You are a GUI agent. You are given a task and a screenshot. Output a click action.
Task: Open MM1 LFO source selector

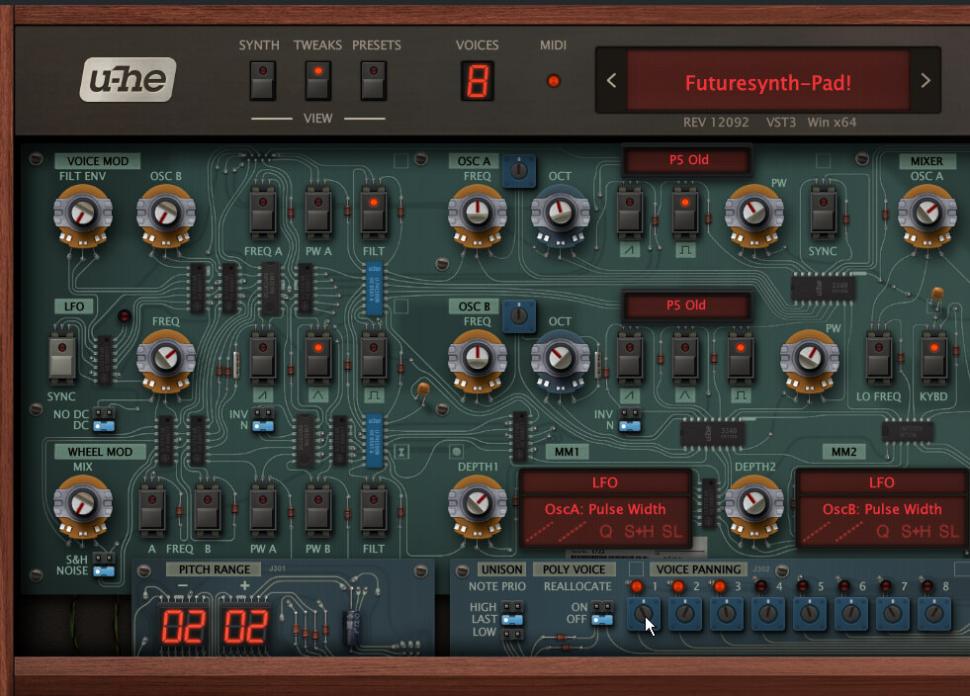tap(605, 483)
